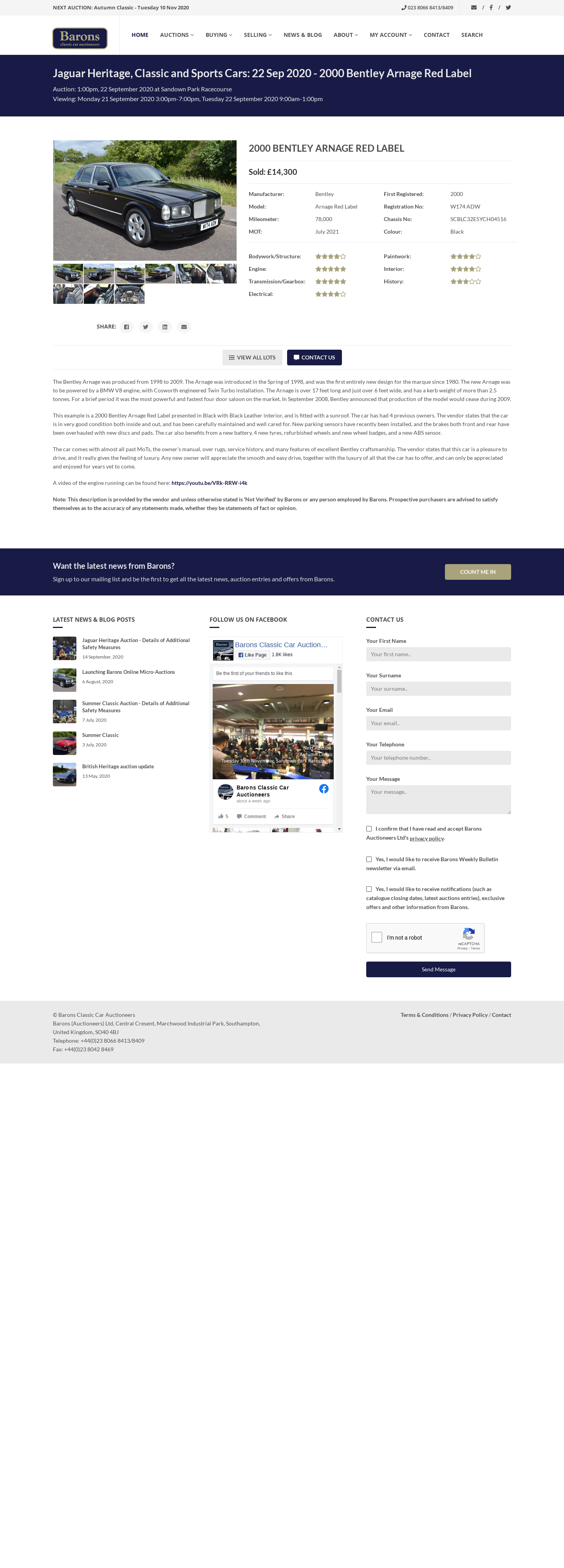The width and height of the screenshot is (564, 1568).
Task: Open footer Terms & Conditions link
Action: tap(424, 1015)
